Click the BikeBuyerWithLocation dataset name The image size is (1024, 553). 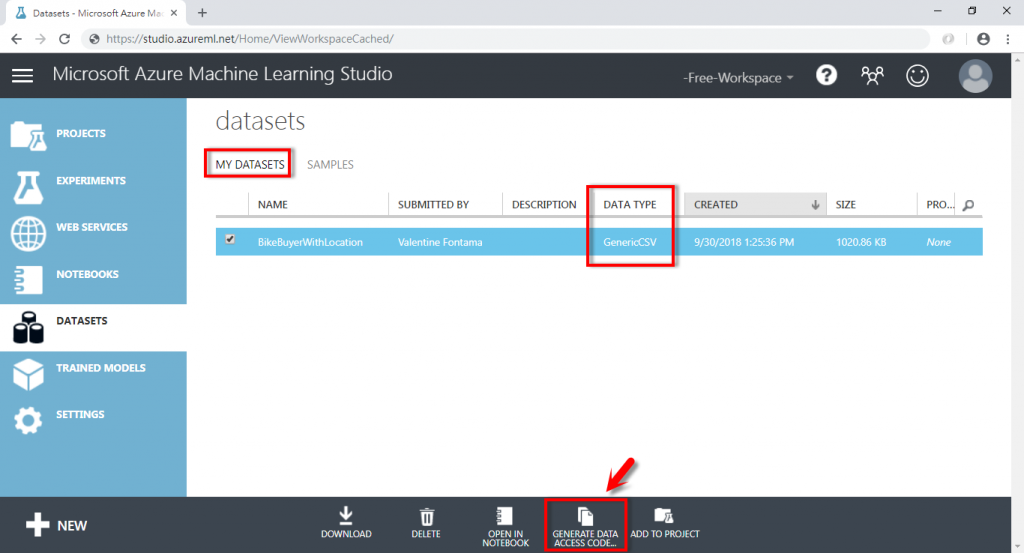tap(310, 242)
